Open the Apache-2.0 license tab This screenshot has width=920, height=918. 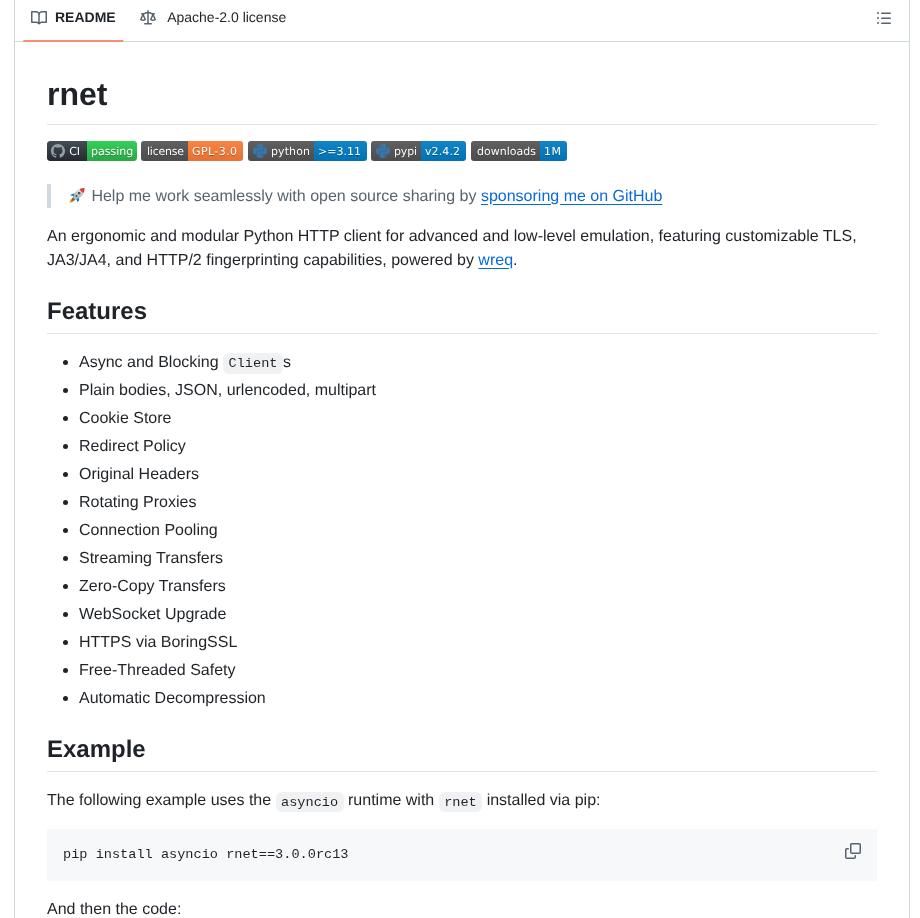point(212,17)
